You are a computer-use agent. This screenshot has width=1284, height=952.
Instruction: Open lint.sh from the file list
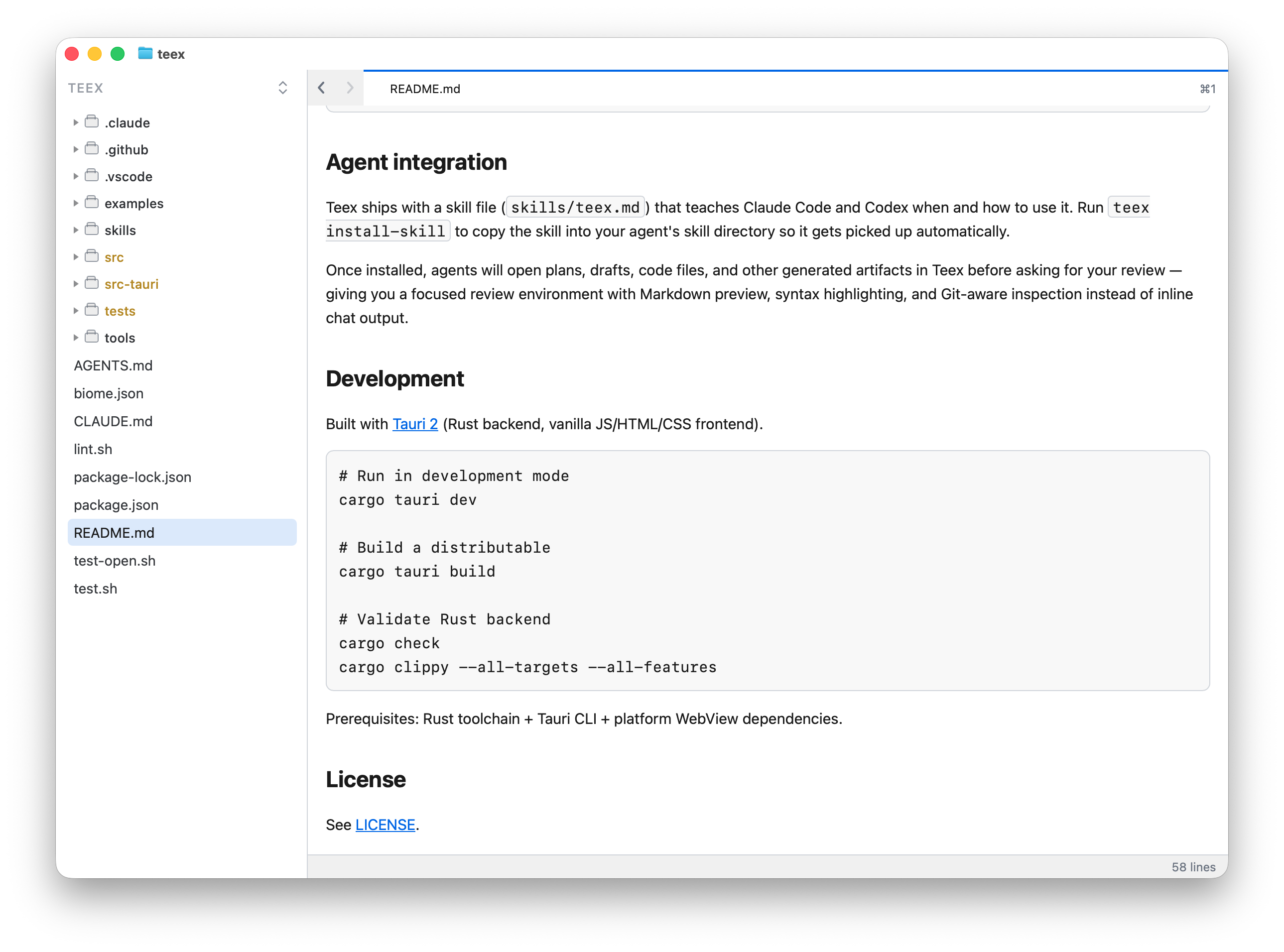[93, 449]
